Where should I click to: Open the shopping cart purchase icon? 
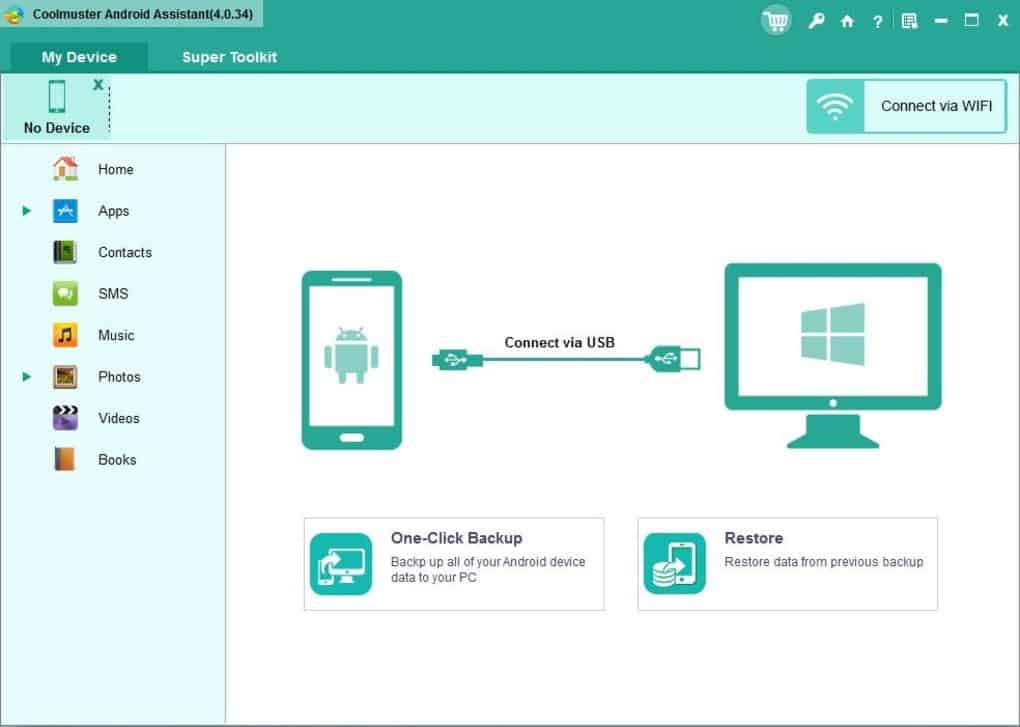(775, 20)
